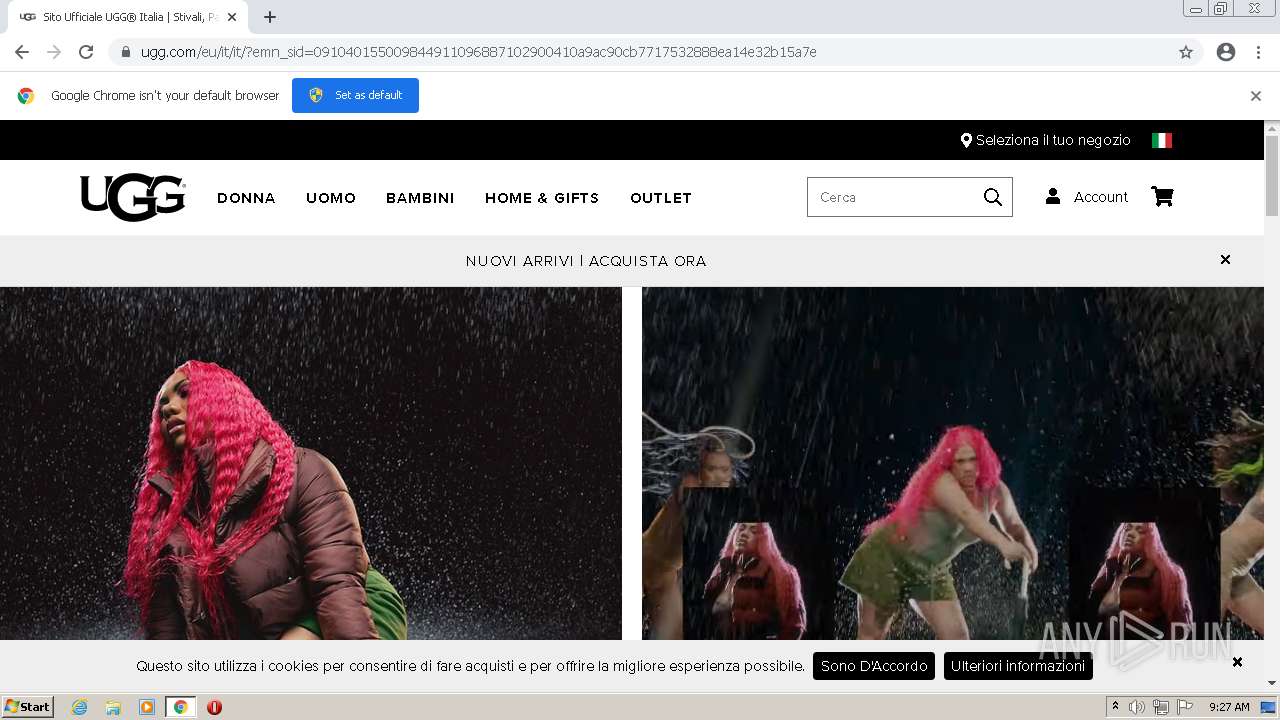
Task: Click the Chrome taskbar icon
Action: [181, 707]
